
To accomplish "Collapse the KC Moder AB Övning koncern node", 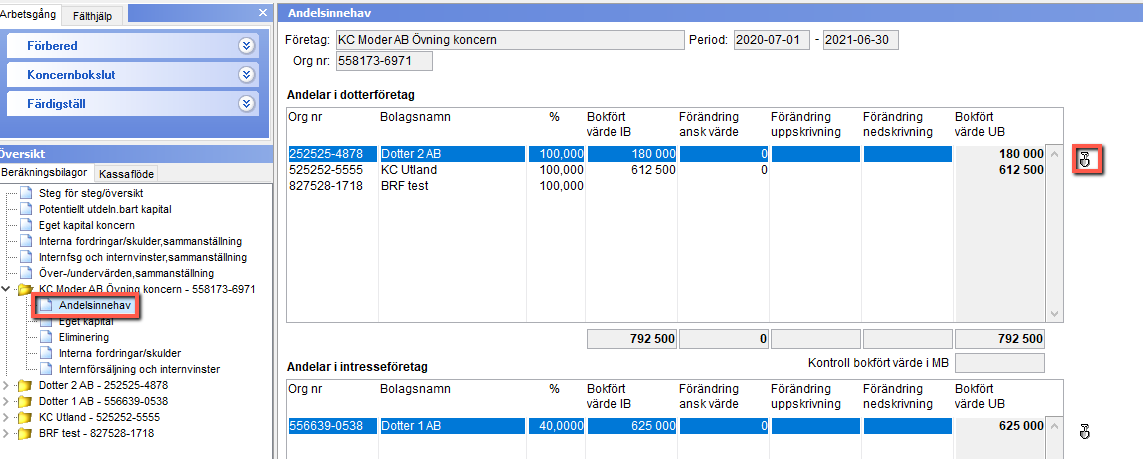I will click(x=7, y=289).
